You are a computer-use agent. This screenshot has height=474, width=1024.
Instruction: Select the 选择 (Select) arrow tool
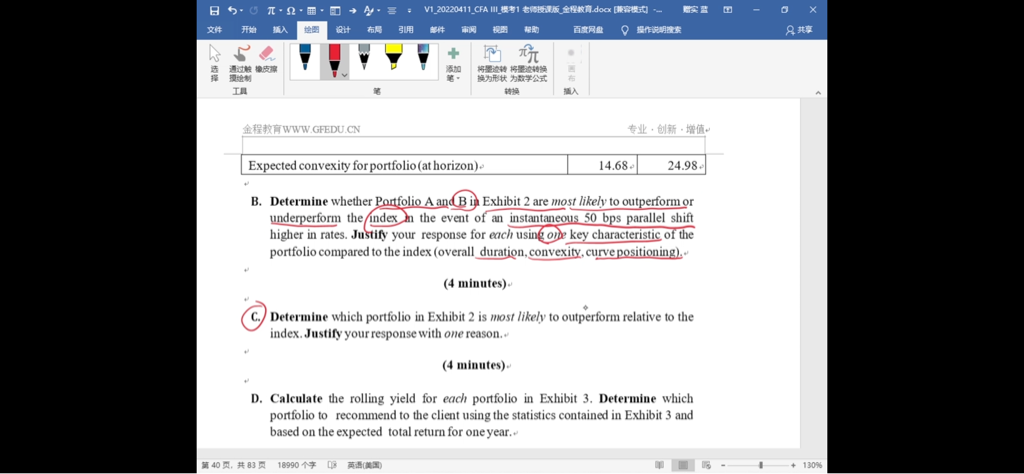214,63
